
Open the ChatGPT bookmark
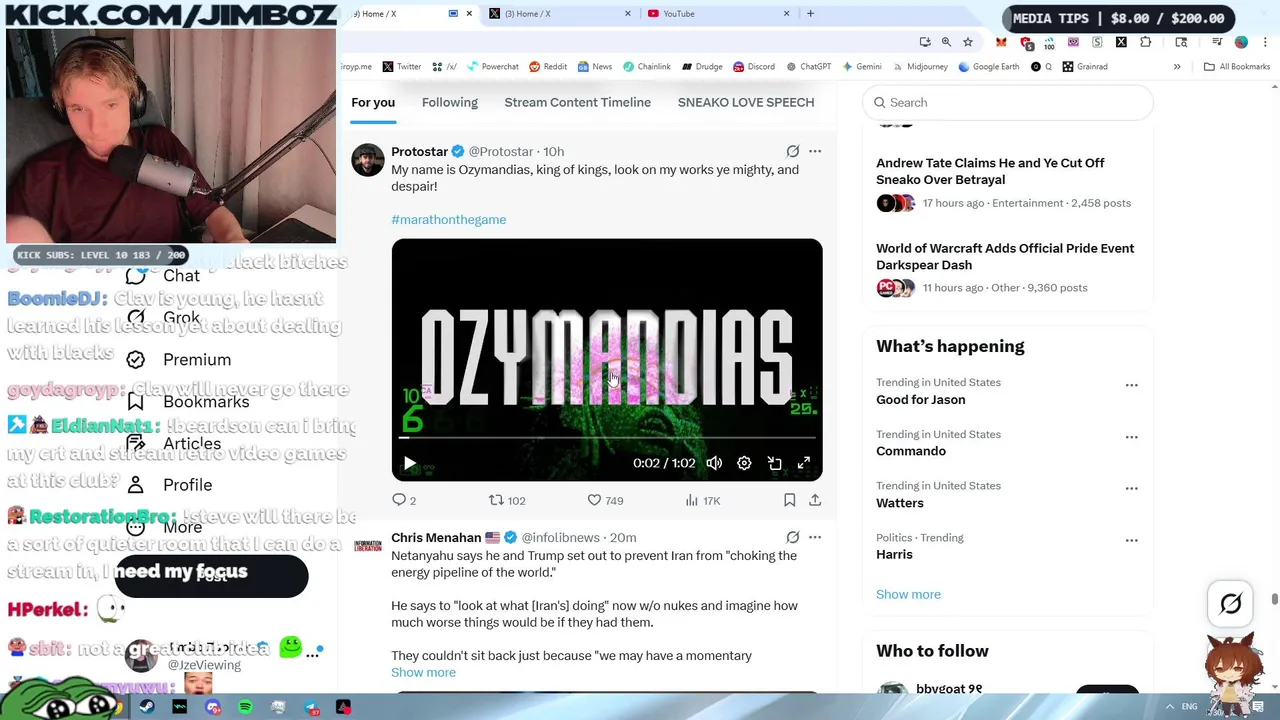pos(808,66)
